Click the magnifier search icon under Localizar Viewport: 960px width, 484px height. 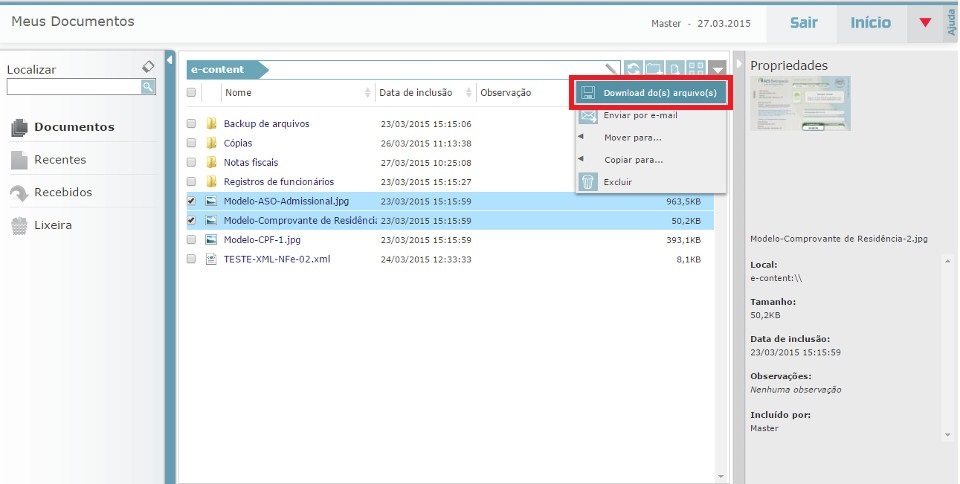click(x=148, y=87)
